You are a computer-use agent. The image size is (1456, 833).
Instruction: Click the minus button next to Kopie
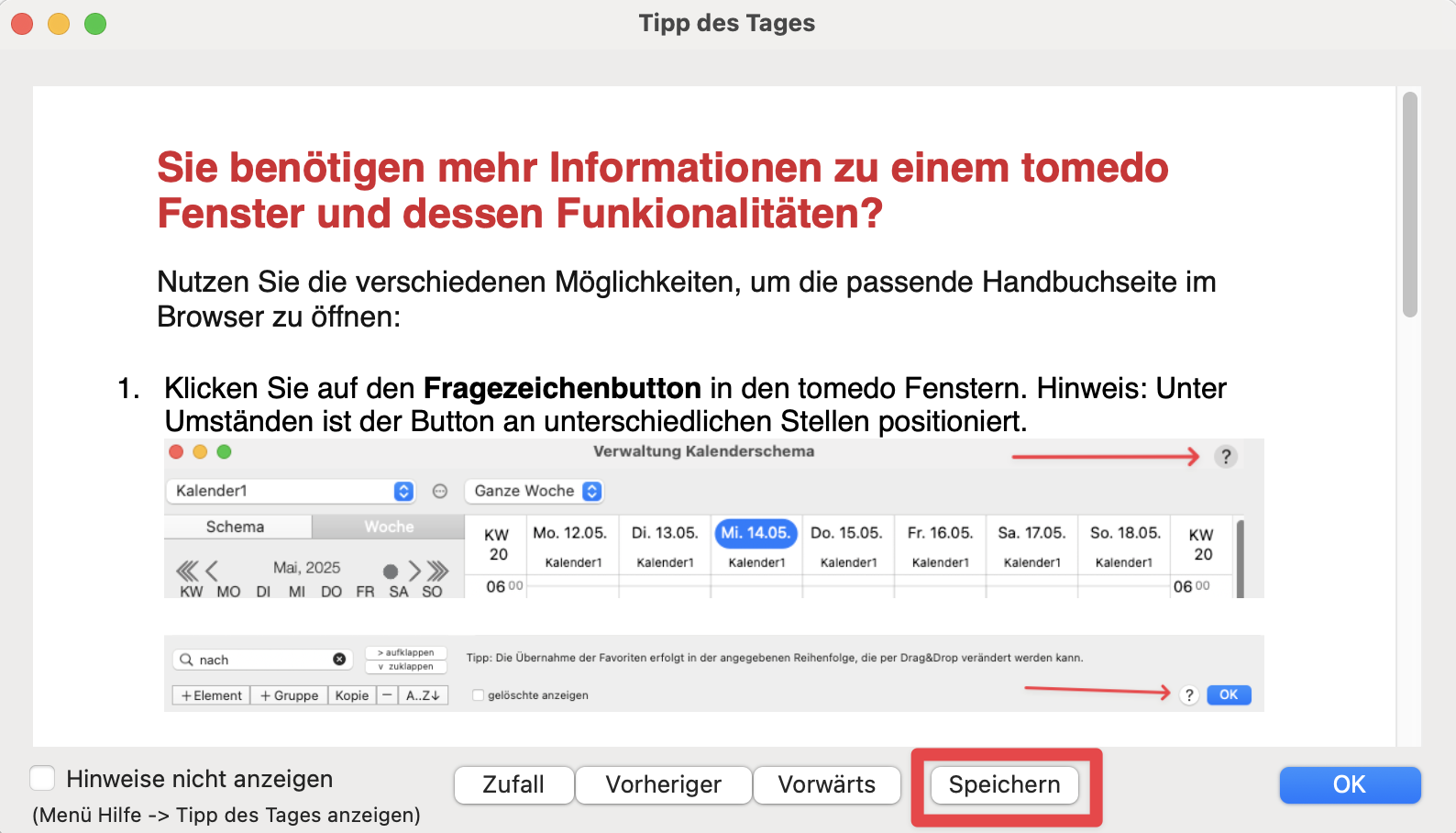387,695
